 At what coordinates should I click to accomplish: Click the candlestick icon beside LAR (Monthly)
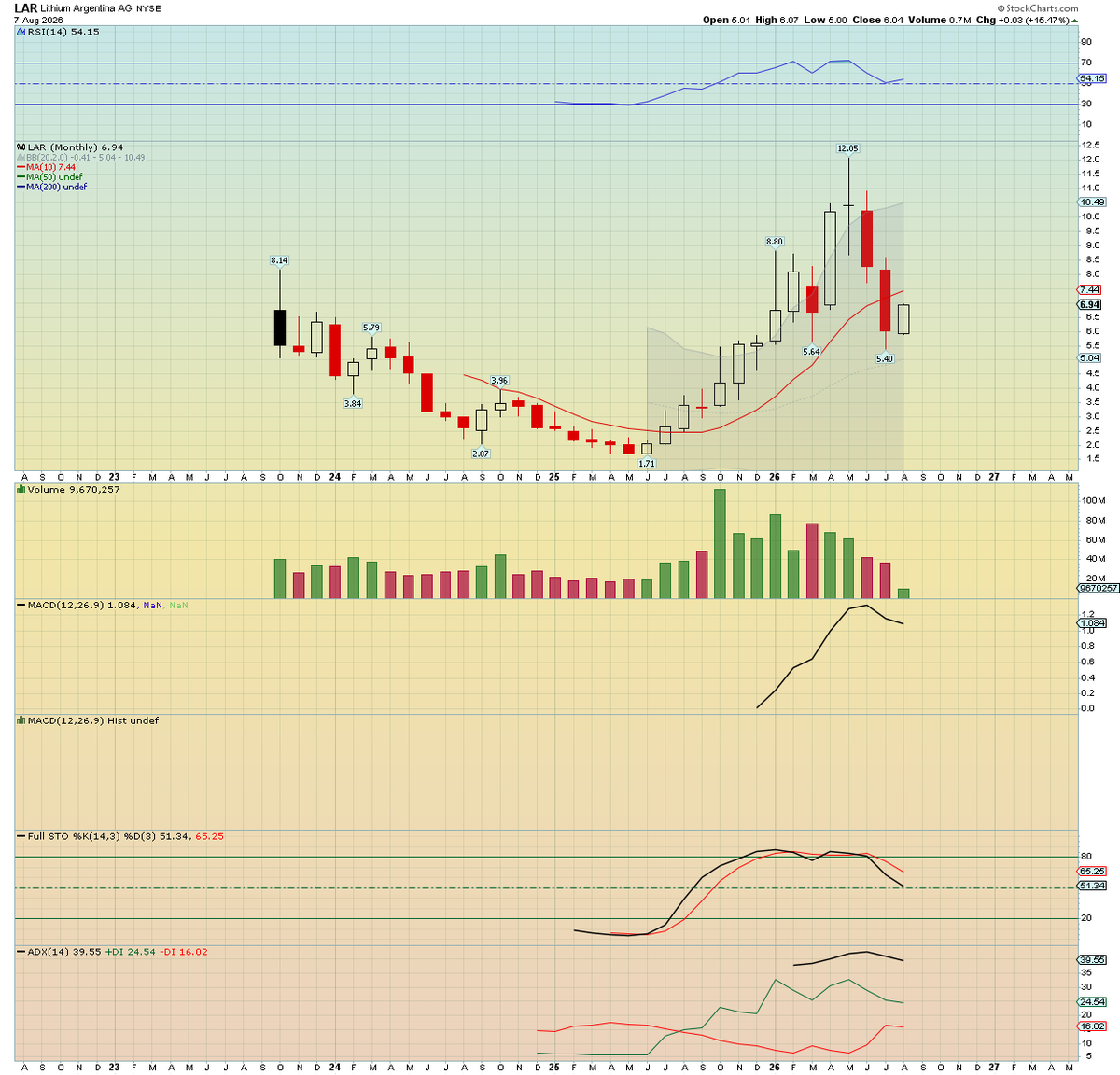tap(21, 147)
